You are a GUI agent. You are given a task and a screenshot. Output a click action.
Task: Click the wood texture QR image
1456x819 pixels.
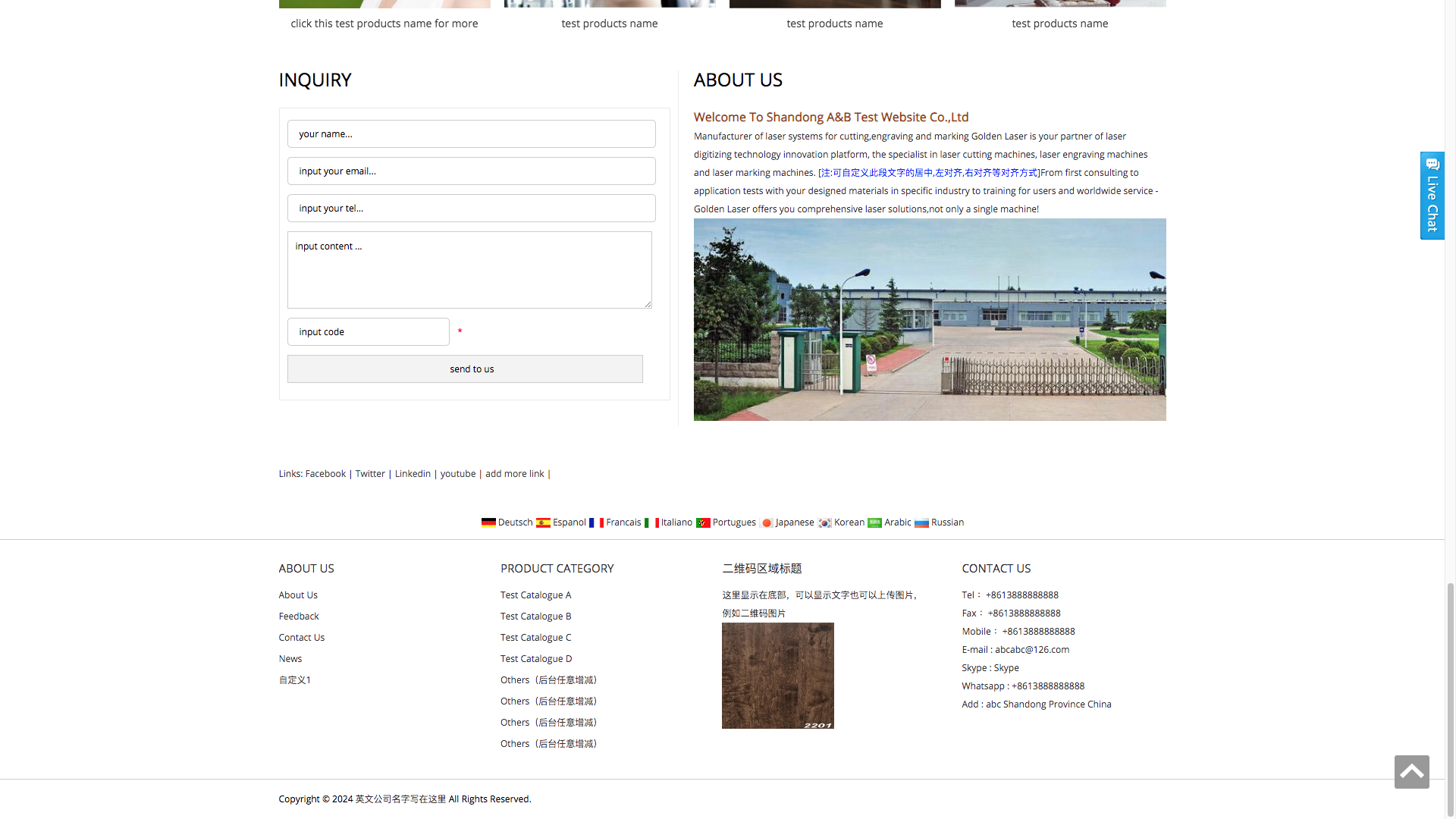click(x=778, y=676)
